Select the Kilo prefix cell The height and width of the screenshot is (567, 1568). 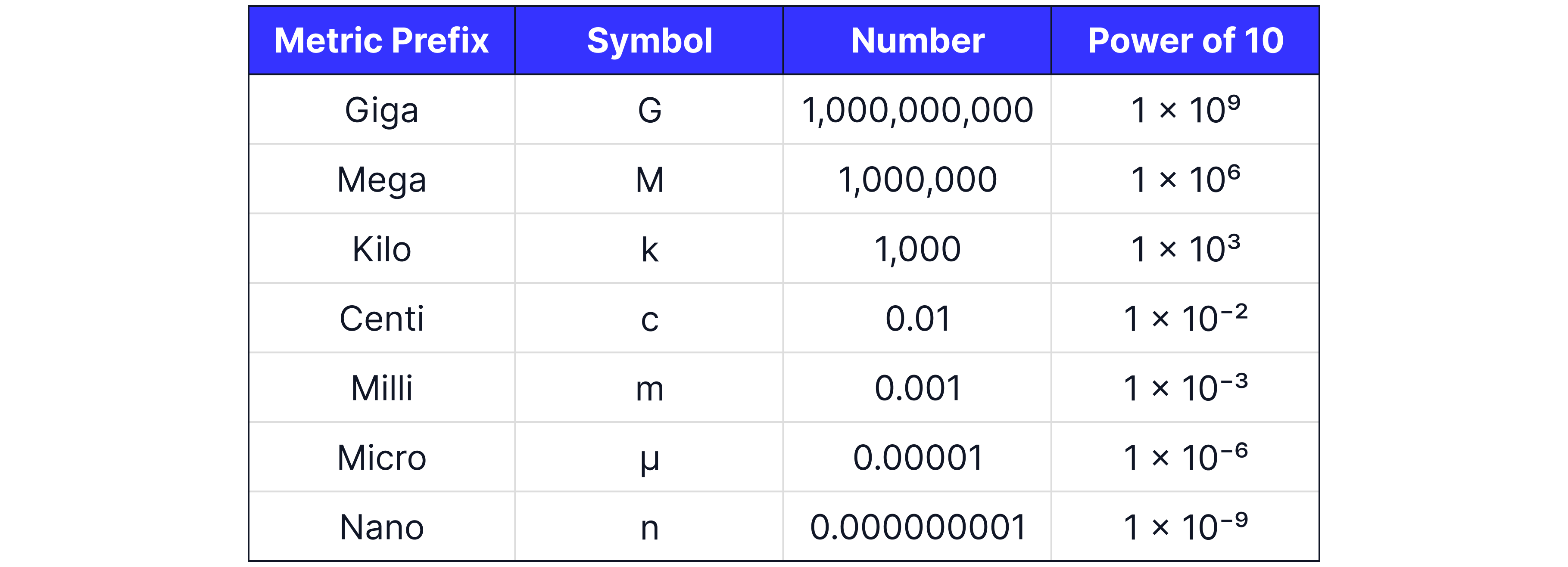pos(382,249)
